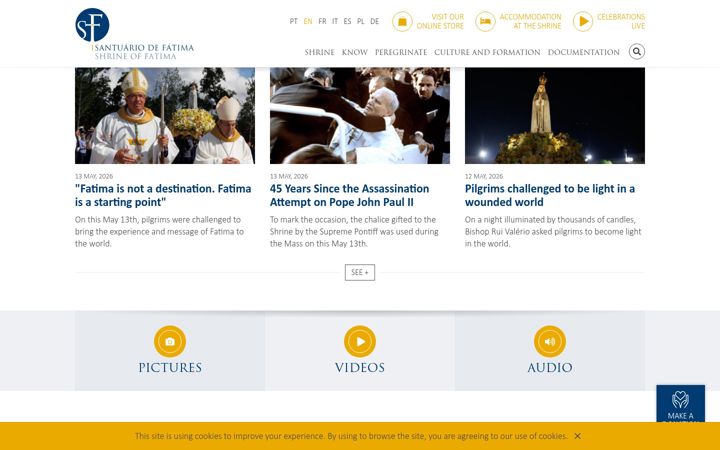This screenshot has height=450, width=720.
Task: Click the Pictures camera icon
Action: (x=170, y=341)
